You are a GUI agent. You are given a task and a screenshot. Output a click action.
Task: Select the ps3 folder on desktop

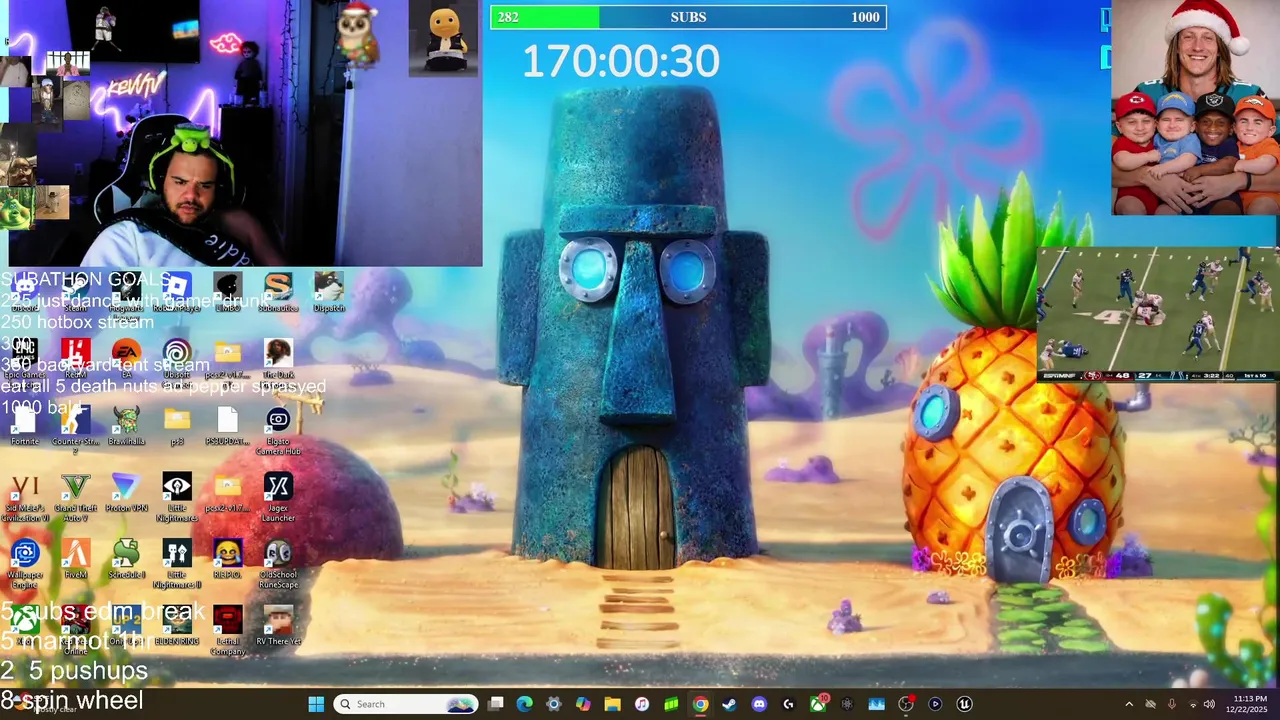click(x=177, y=426)
